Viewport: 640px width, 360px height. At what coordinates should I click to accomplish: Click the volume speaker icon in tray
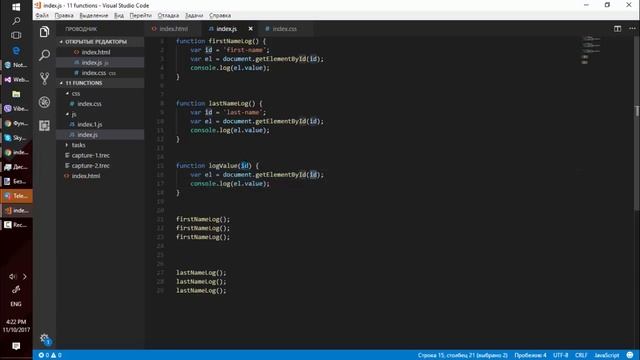coord(12,277)
